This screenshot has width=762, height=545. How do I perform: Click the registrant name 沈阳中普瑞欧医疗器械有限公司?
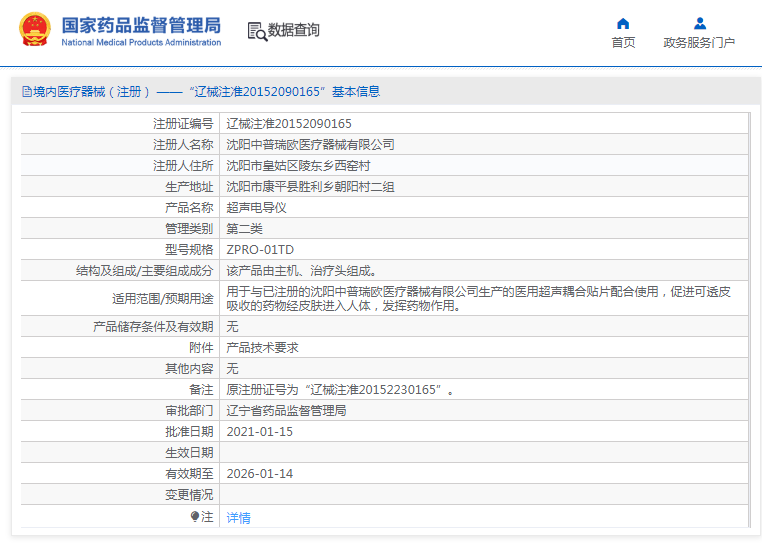[310, 145]
